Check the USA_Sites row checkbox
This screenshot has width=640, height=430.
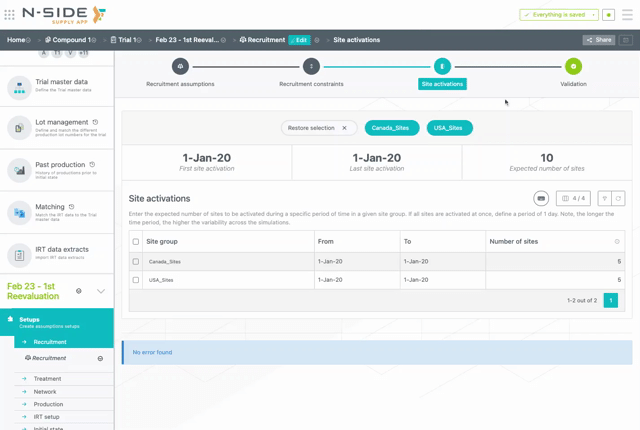point(136,280)
